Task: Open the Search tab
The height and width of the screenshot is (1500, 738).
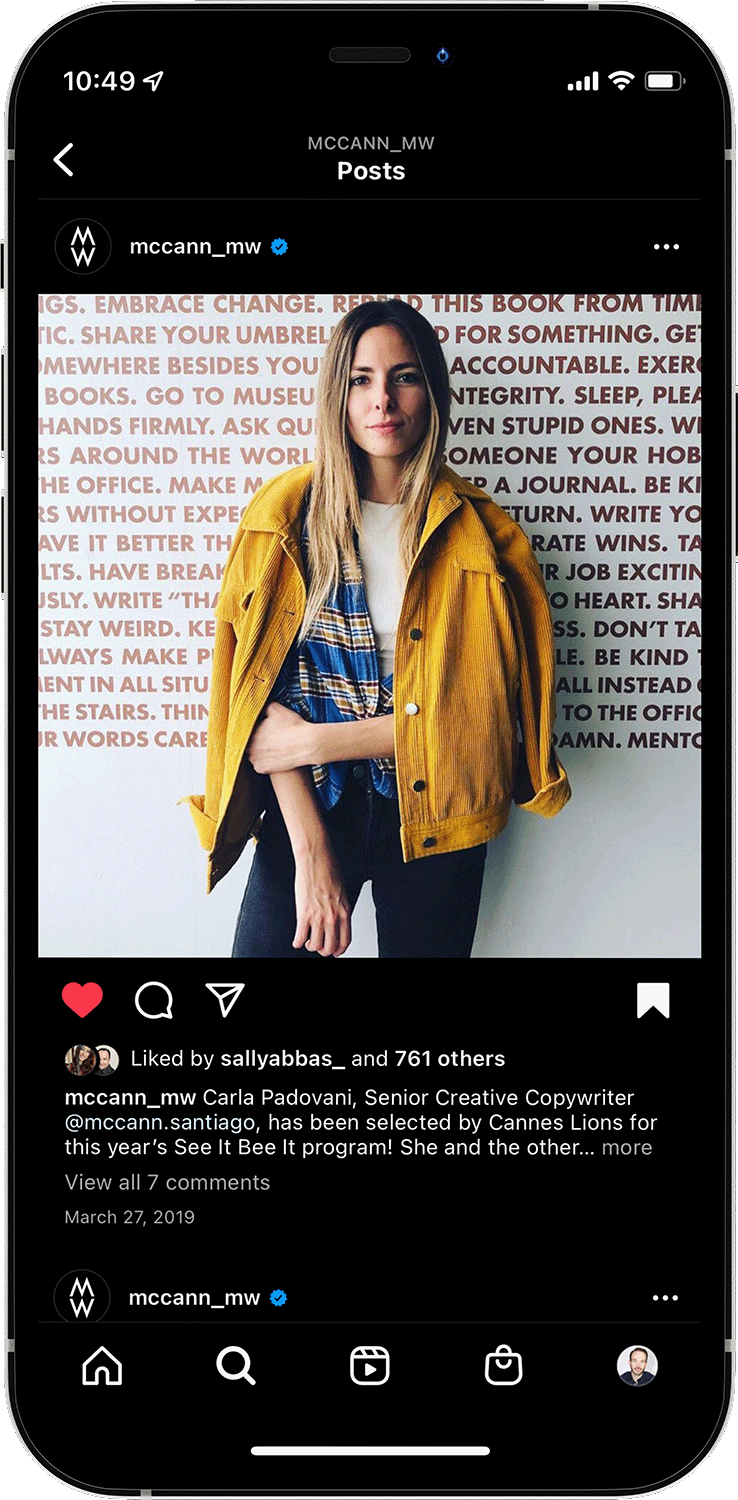Action: click(236, 1366)
